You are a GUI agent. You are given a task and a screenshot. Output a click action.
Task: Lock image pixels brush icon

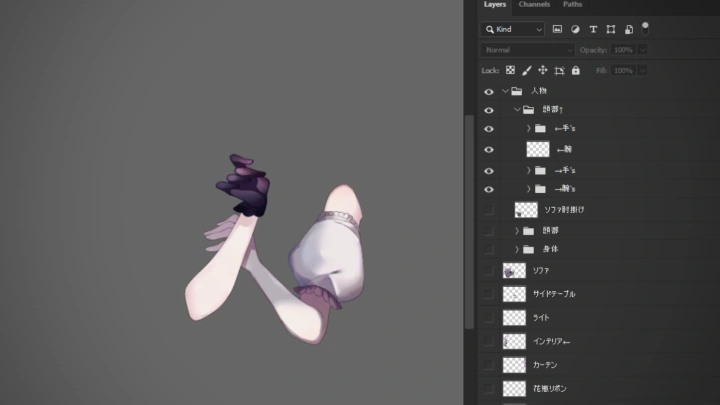527,71
